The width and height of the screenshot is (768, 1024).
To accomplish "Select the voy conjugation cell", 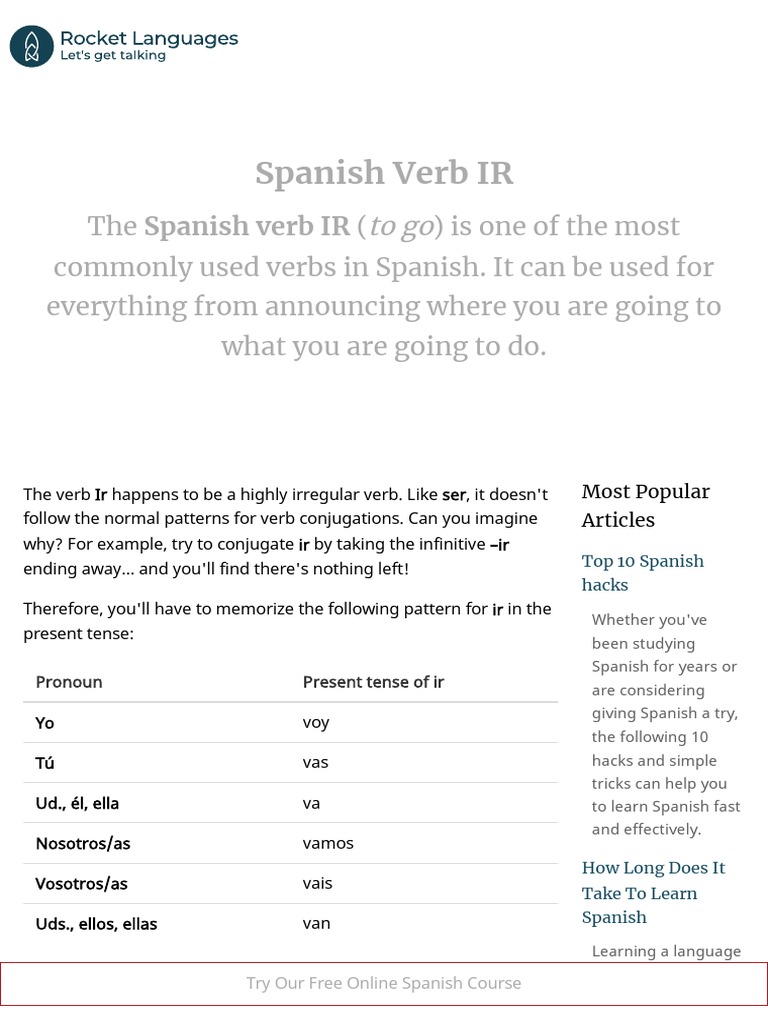I will pos(316,722).
